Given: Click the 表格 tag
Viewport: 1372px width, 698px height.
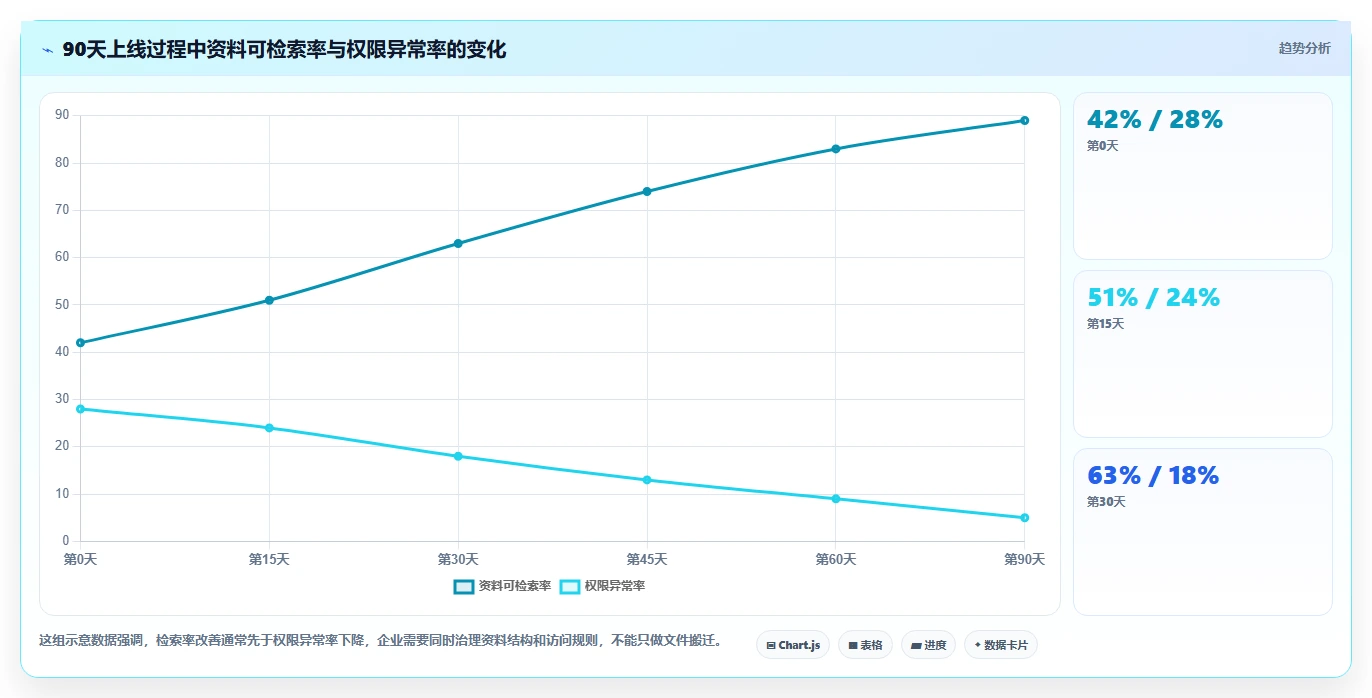Looking at the screenshot, I should pos(865,645).
